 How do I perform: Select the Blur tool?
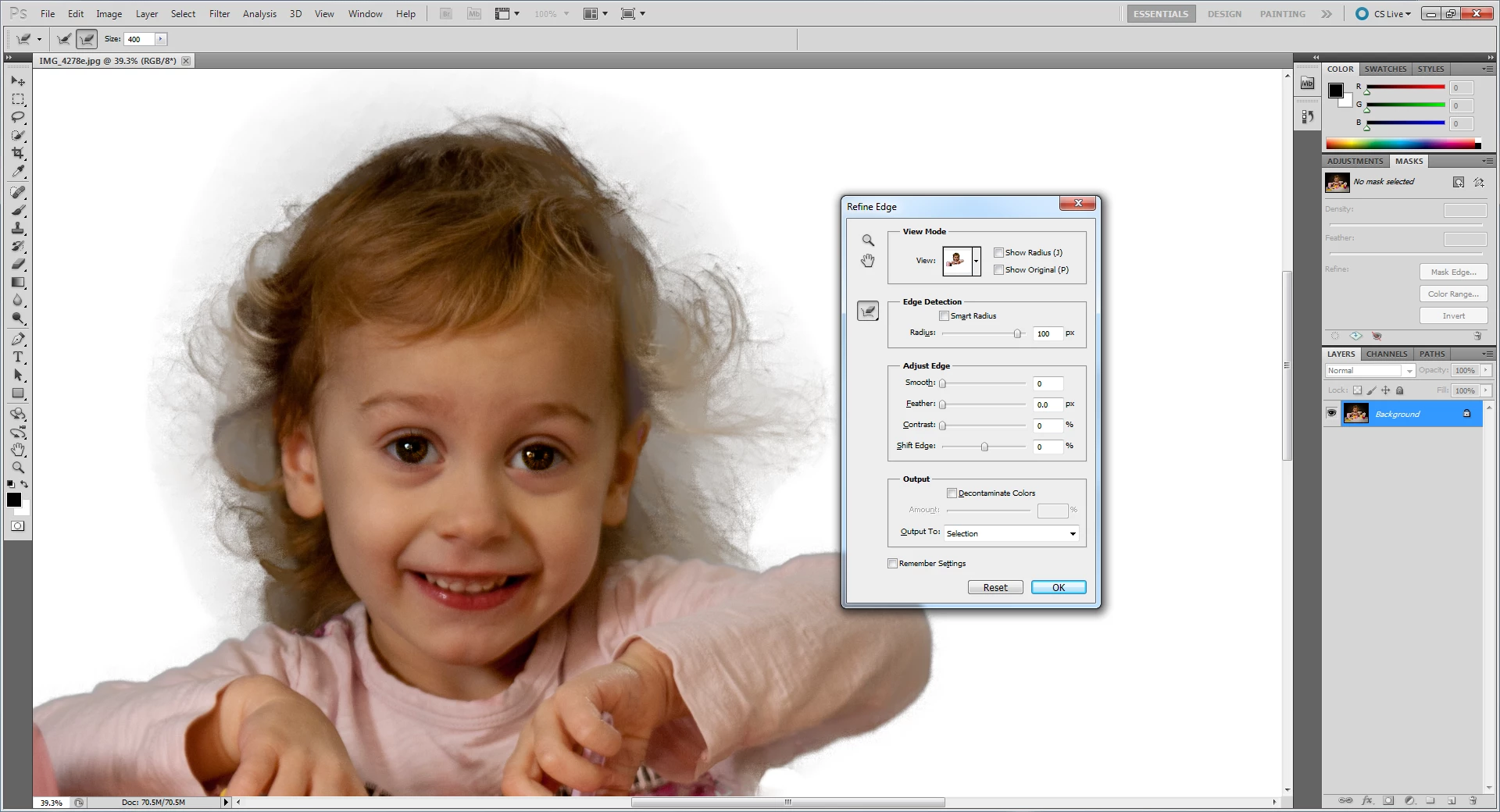pyautogui.click(x=18, y=300)
